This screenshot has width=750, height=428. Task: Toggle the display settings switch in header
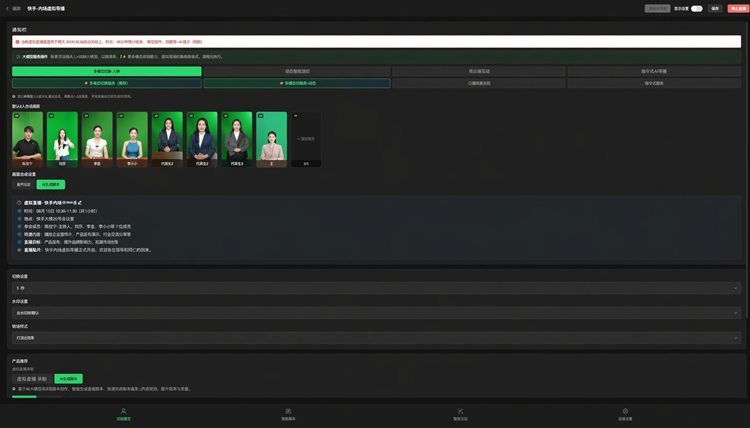pos(696,9)
